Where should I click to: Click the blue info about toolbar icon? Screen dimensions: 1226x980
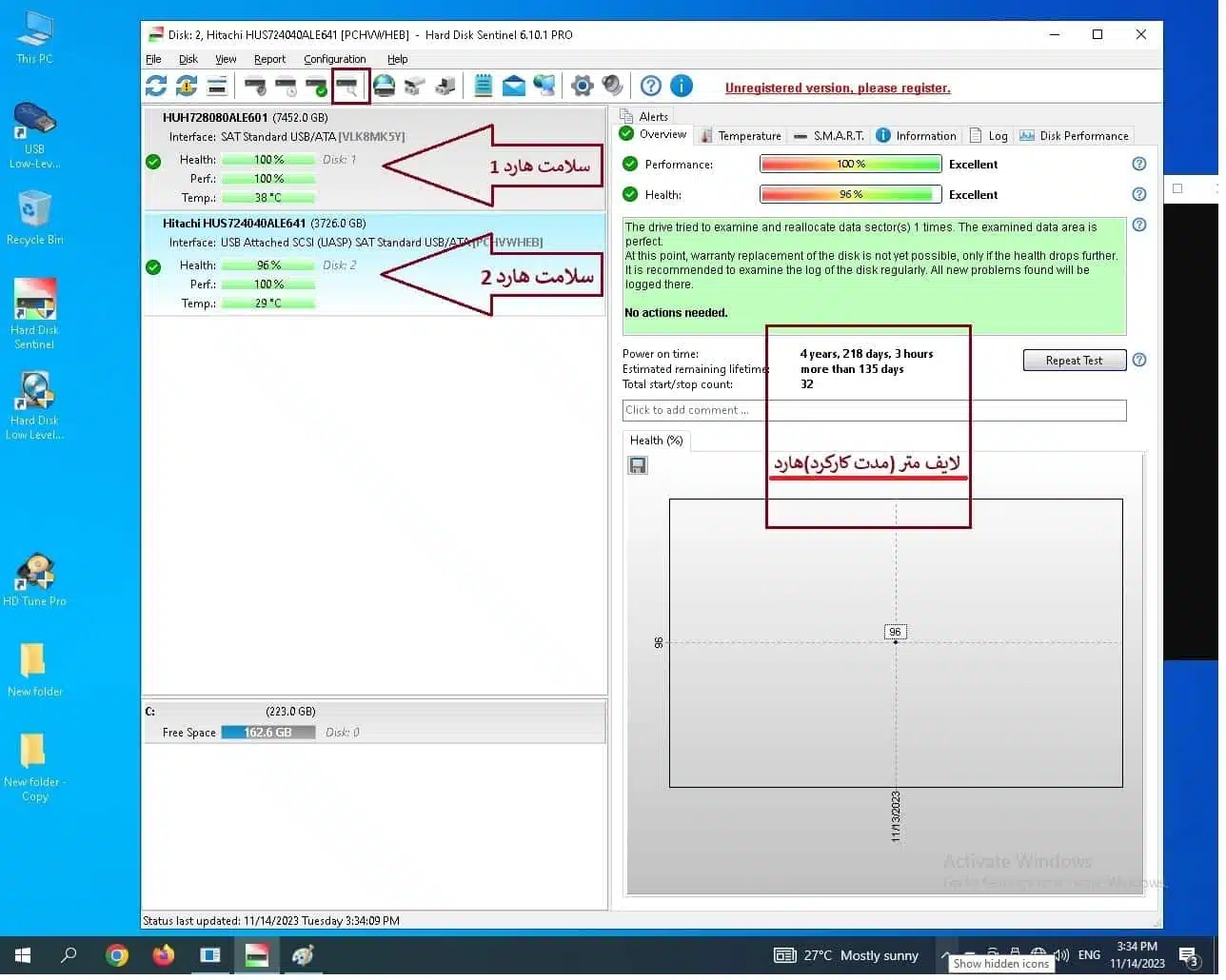tap(682, 87)
